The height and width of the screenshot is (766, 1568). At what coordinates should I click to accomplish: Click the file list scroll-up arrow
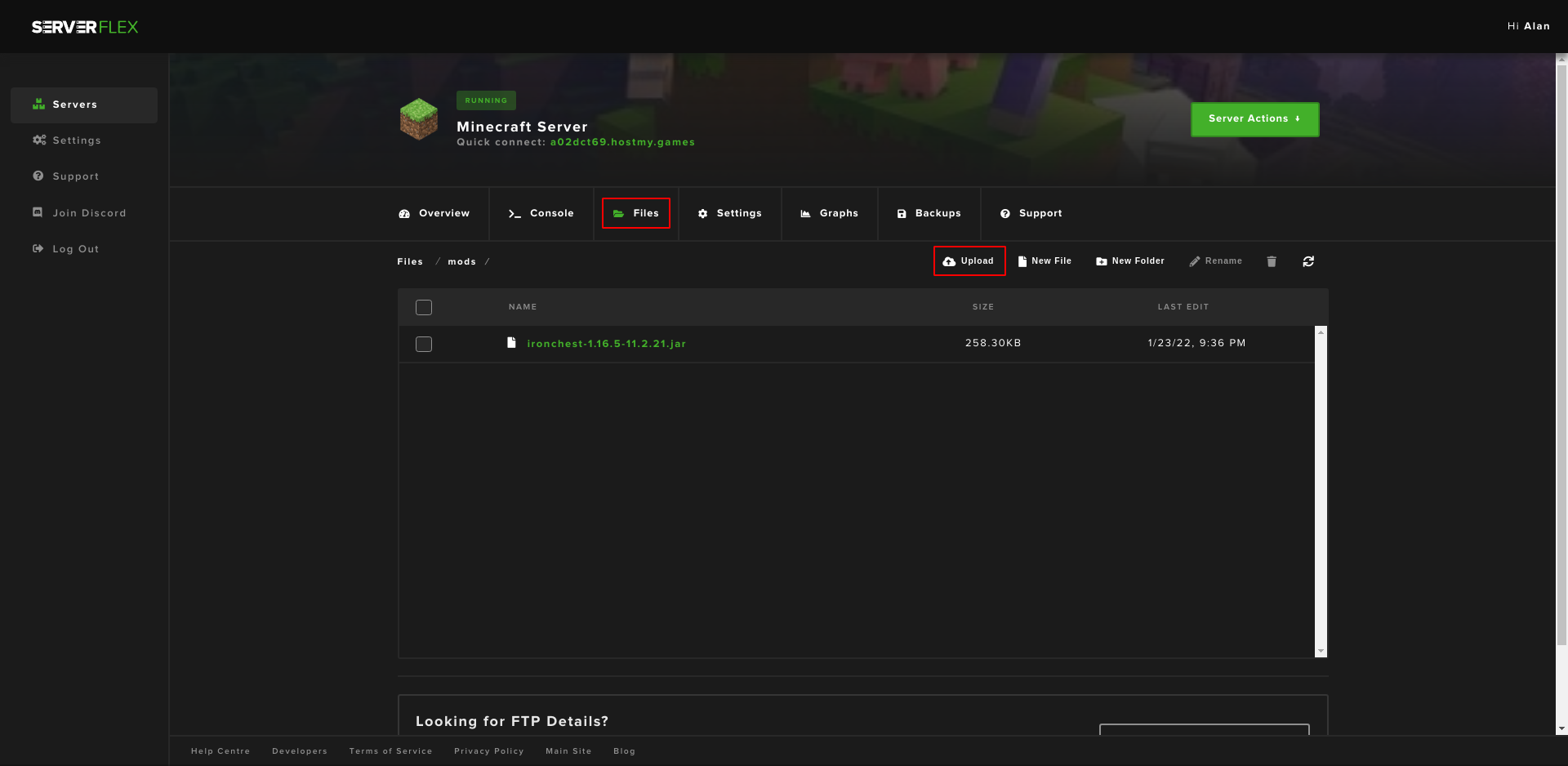click(x=1321, y=332)
